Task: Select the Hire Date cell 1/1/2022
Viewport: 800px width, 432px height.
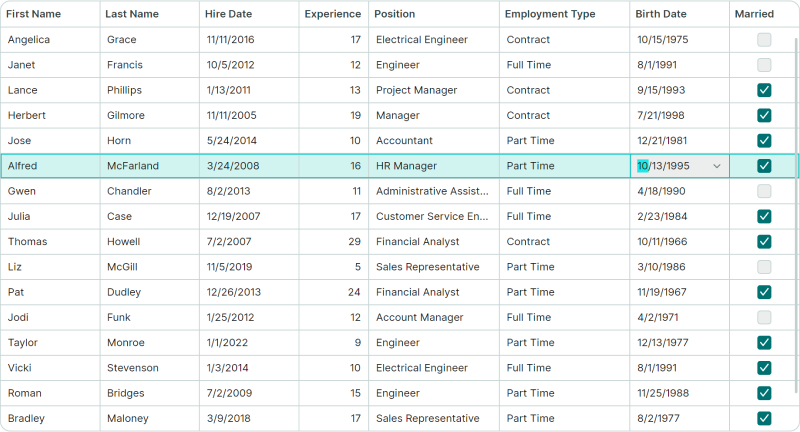Action: tap(249, 343)
